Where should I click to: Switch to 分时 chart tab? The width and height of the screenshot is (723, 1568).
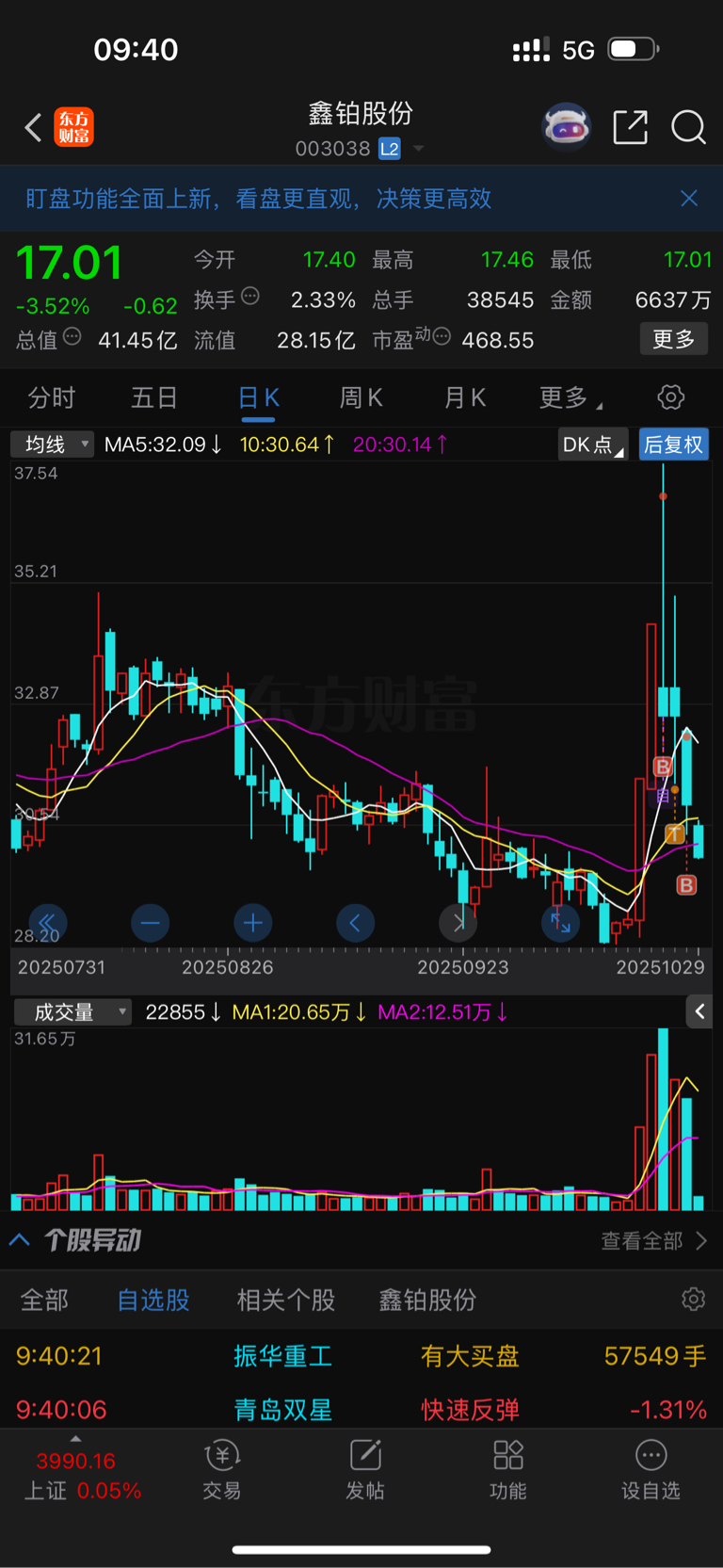[52, 398]
